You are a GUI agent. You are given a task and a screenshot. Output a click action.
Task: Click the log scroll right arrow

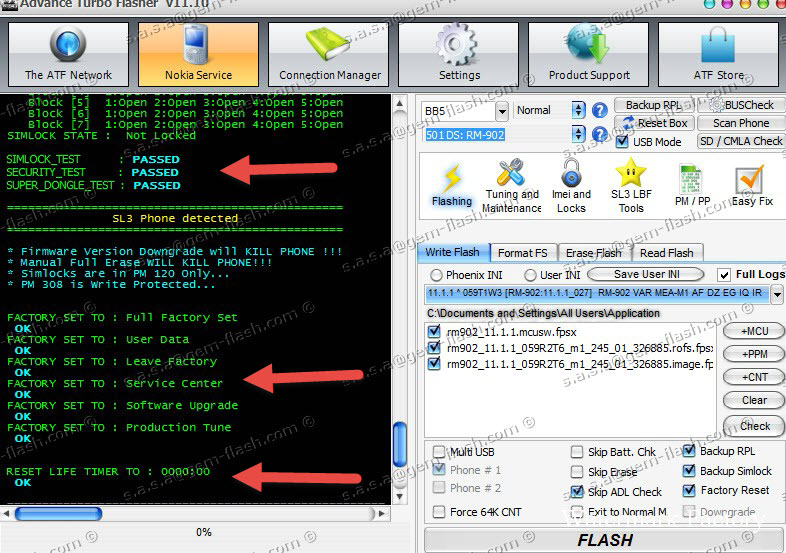[382, 513]
